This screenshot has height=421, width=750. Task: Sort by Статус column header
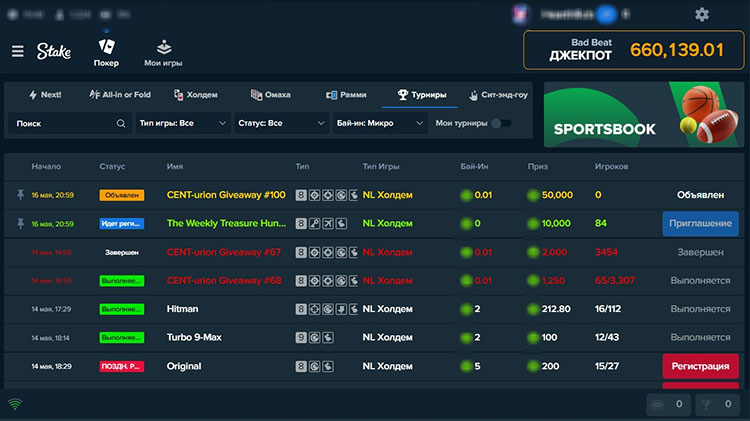coord(112,166)
